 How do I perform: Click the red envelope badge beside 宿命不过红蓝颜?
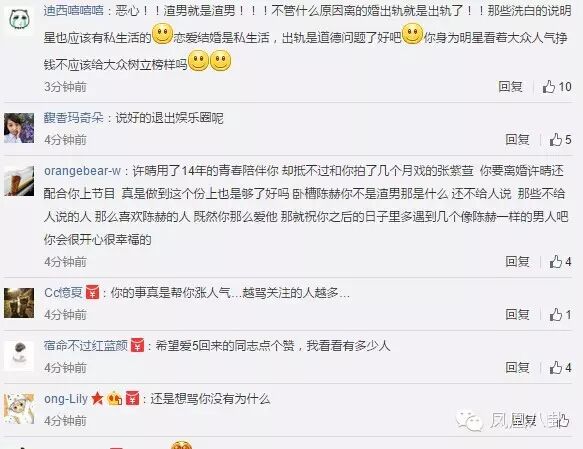[137, 345]
